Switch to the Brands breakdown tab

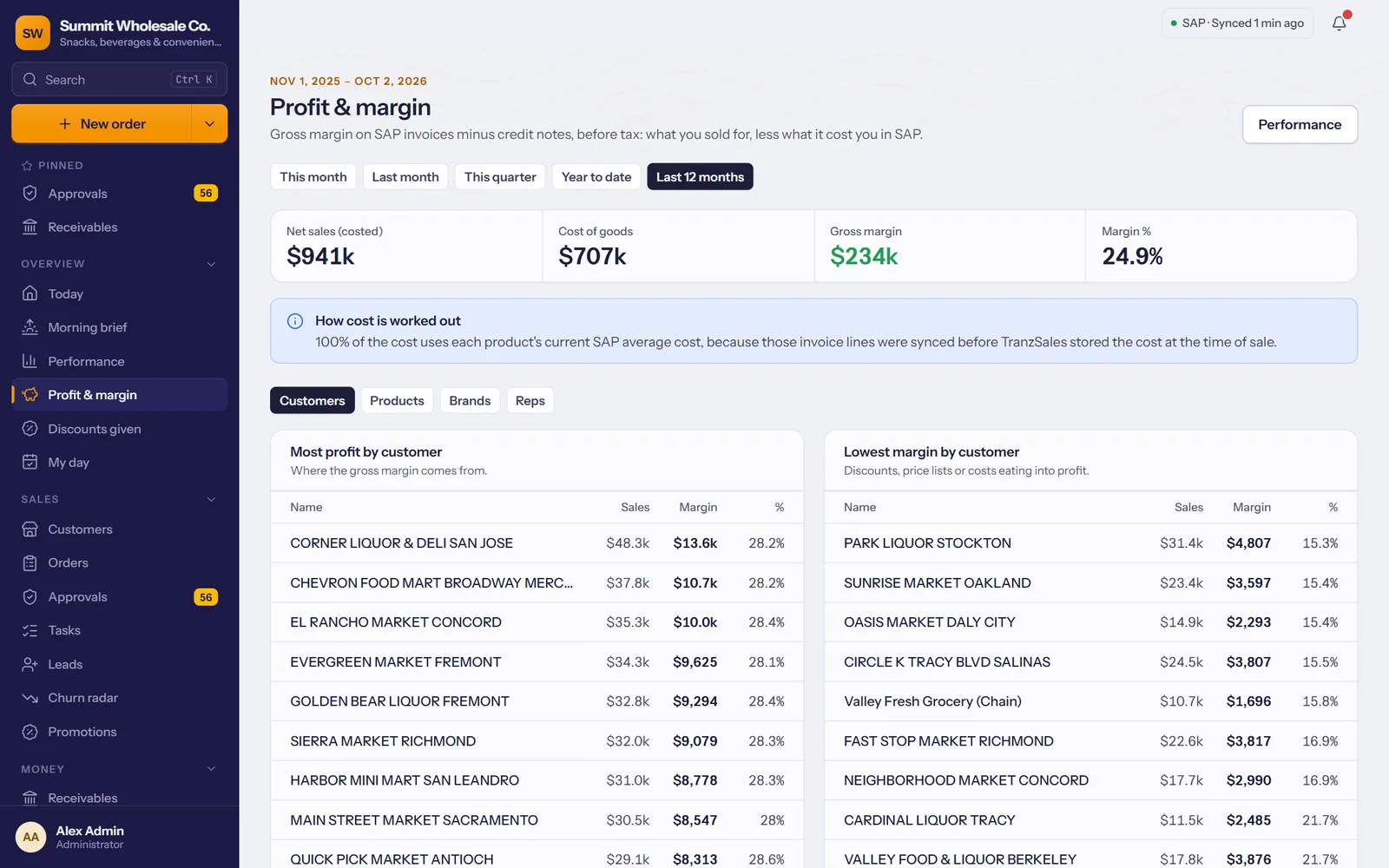tap(470, 400)
